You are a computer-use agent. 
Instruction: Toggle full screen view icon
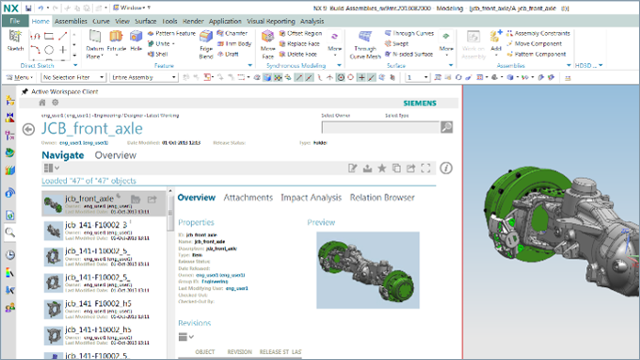(x=426, y=168)
